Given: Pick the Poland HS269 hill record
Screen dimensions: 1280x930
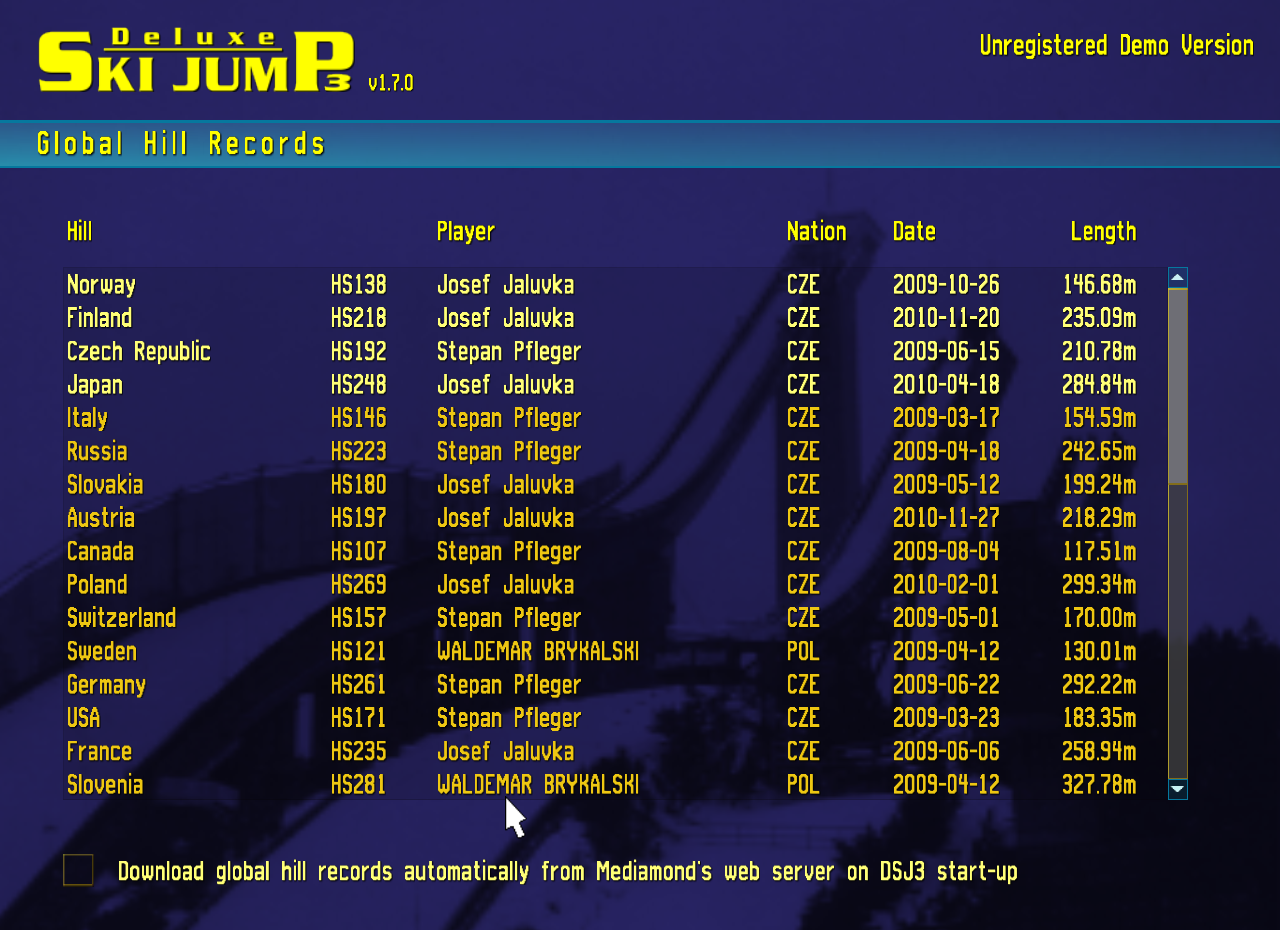Looking at the screenshot, I should tap(600, 585).
